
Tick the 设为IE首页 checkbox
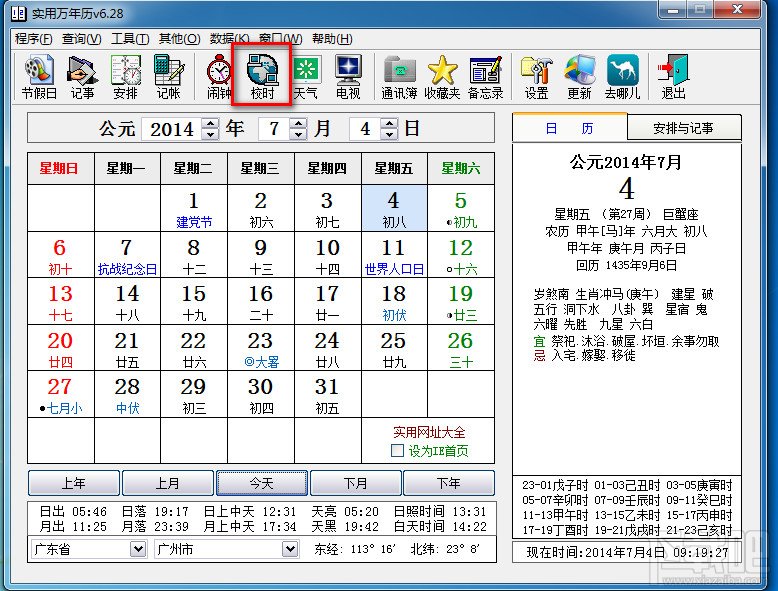click(397, 451)
